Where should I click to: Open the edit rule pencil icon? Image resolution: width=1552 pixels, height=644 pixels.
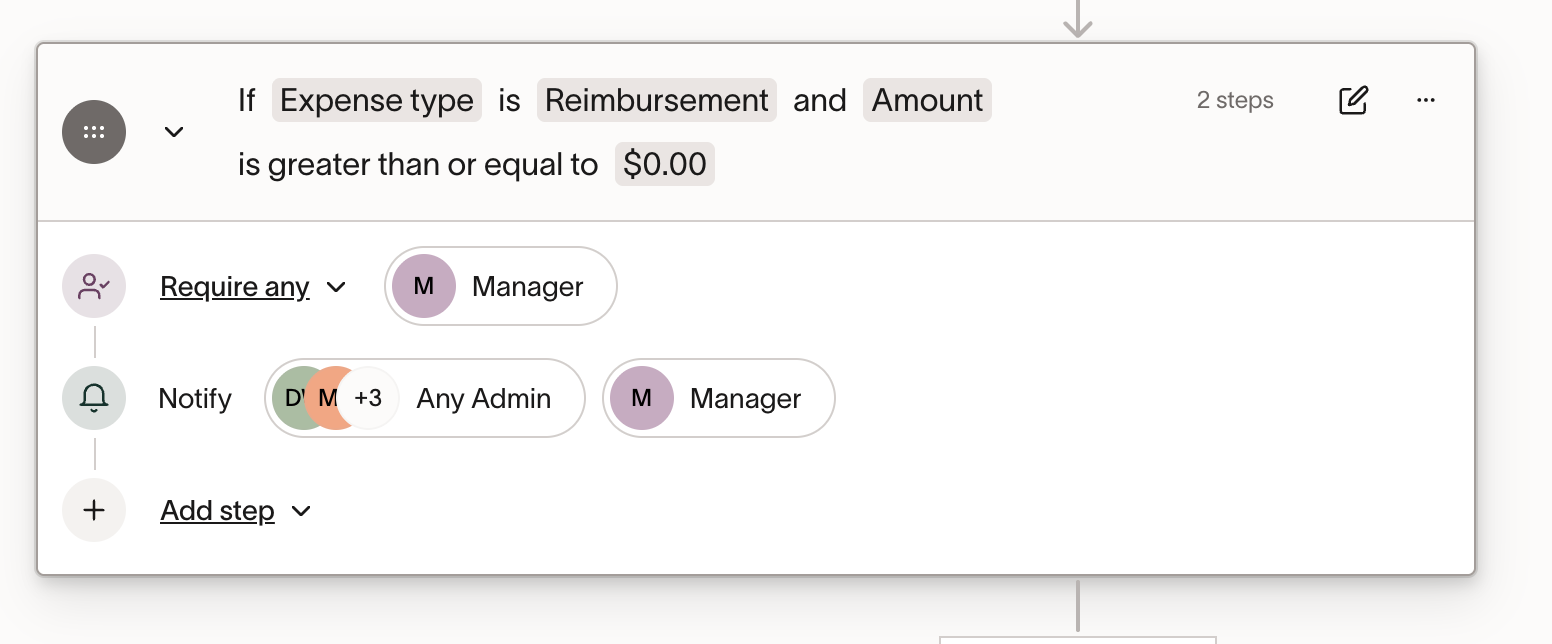(1353, 101)
